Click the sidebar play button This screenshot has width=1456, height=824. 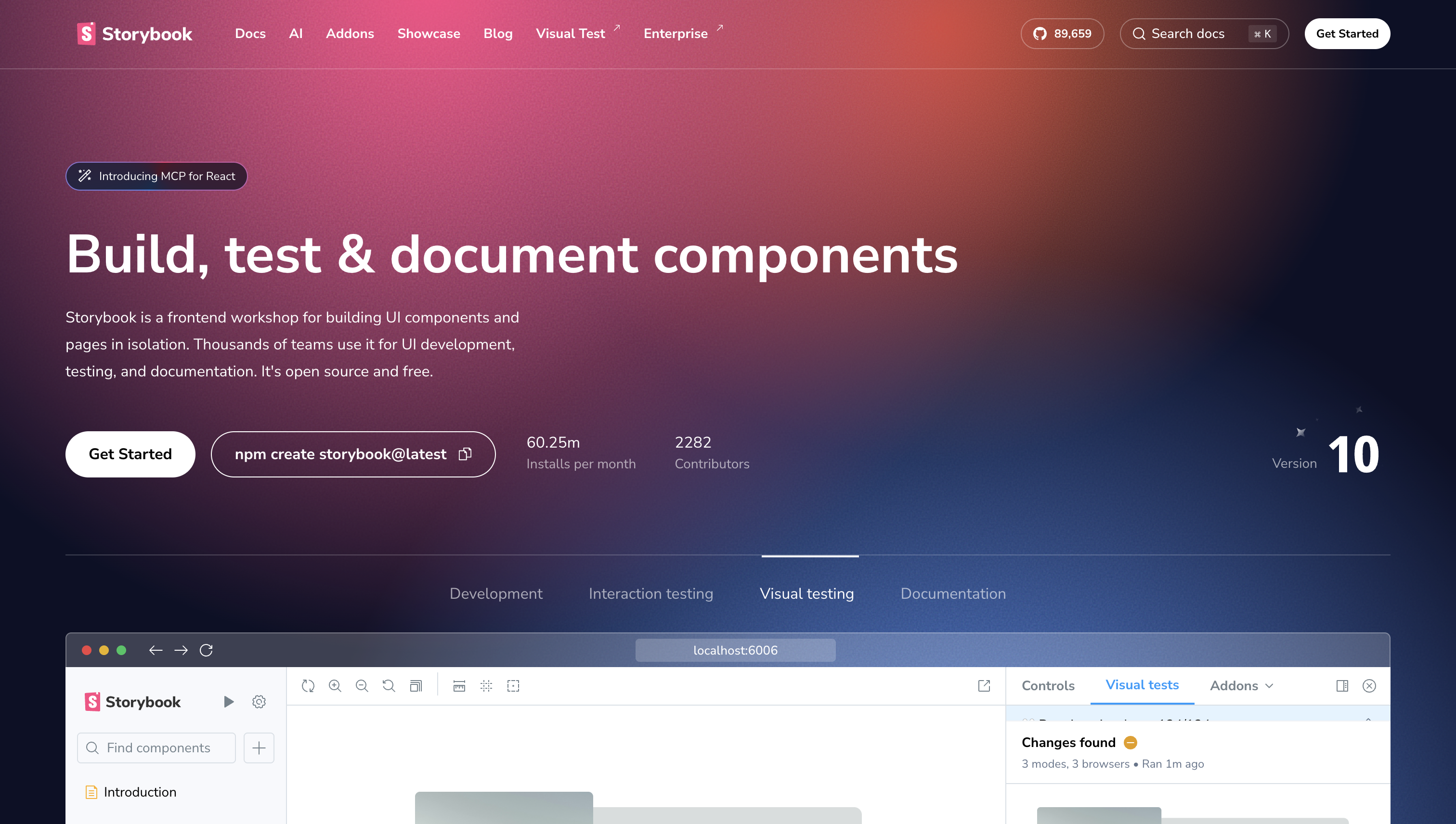(x=228, y=702)
